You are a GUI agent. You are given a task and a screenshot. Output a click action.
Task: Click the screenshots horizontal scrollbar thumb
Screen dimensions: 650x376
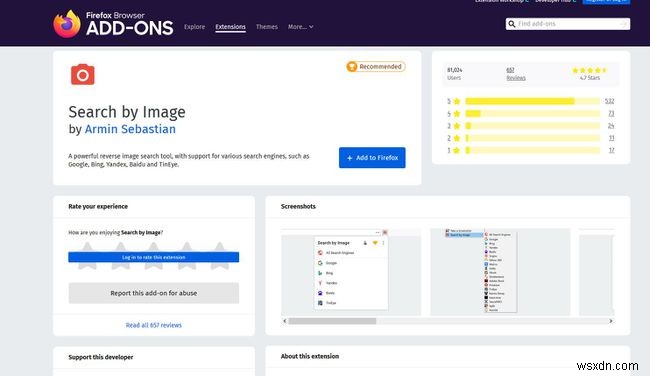point(332,321)
